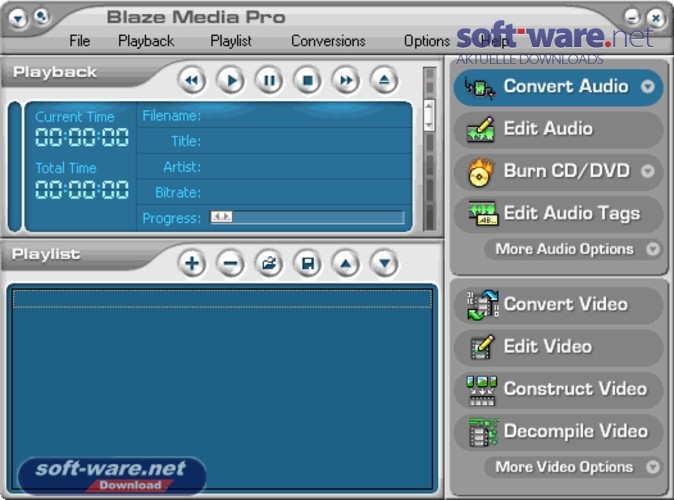674x500 pixels.
Task: Open the Playback menu
Action: pos(146,41)
